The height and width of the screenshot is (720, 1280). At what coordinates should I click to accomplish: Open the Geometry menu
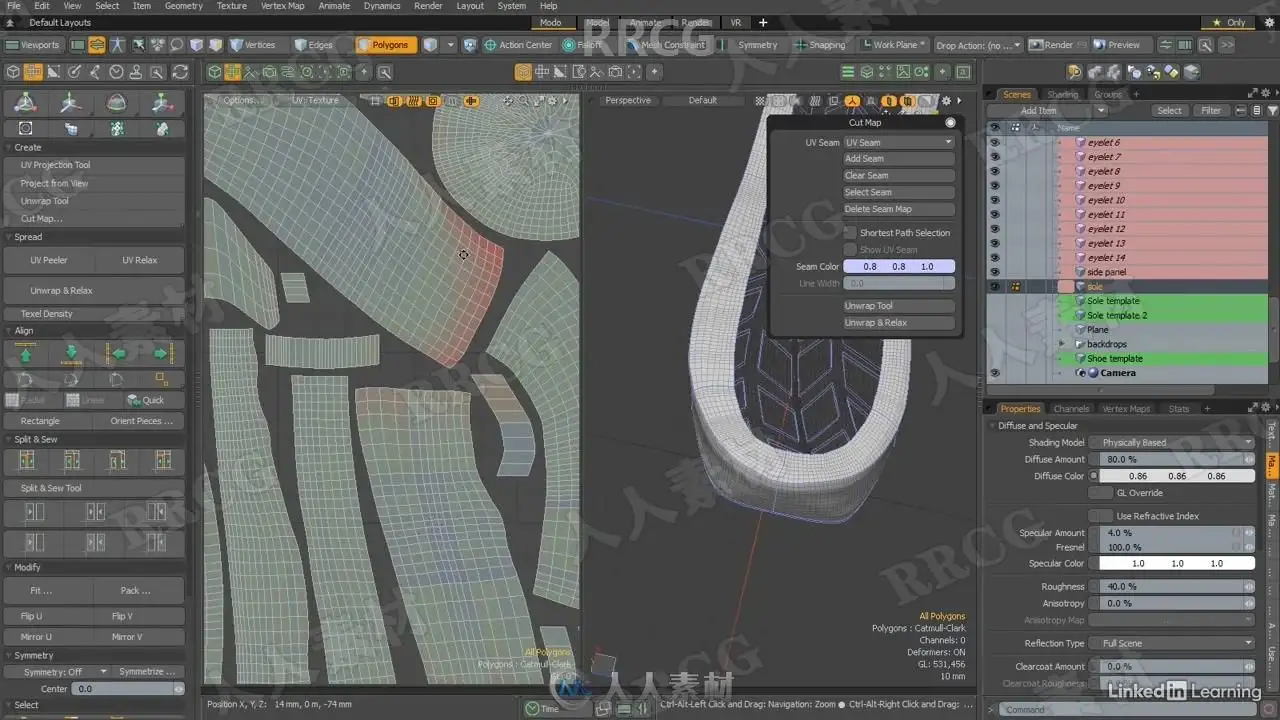(x=184, y=6)
